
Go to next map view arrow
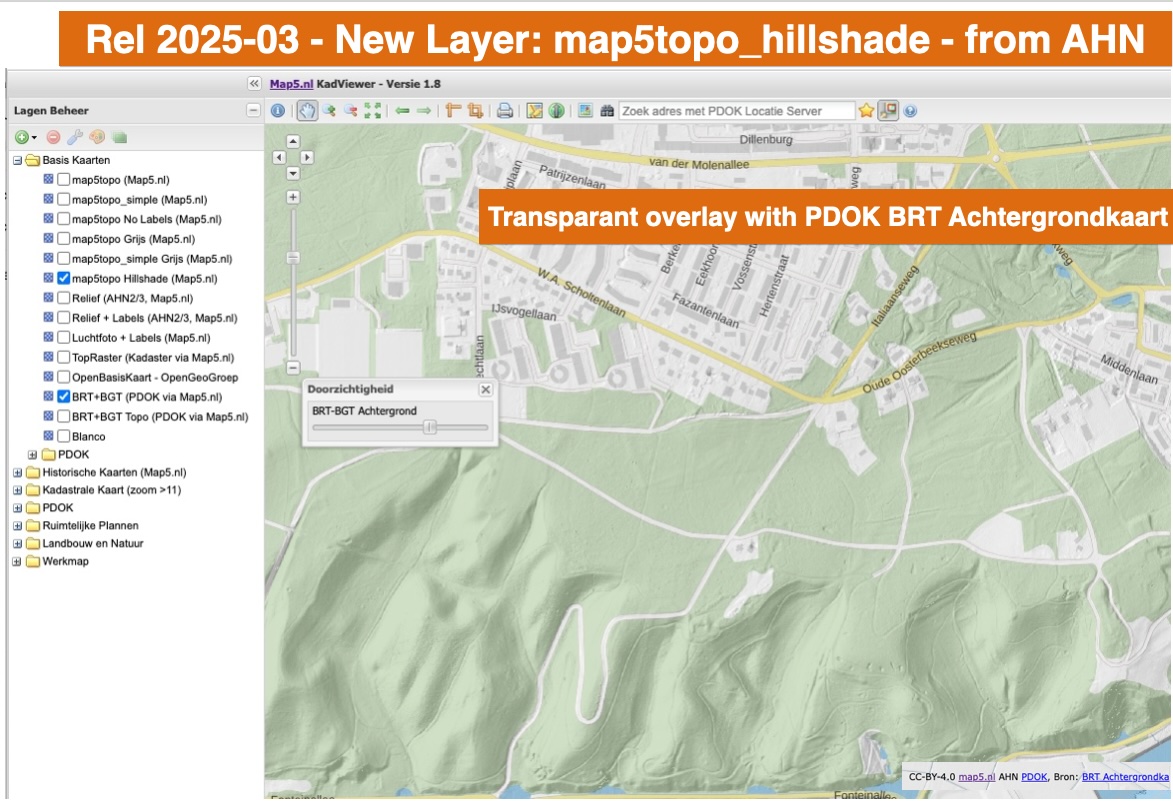tap(424, 111)
